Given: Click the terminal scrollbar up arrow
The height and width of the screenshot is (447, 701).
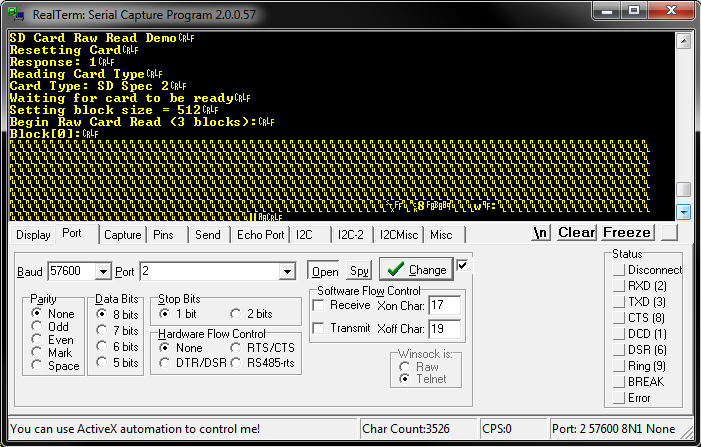Looking at the screenshot, I should pyautogui.click(x=684, y=41).
